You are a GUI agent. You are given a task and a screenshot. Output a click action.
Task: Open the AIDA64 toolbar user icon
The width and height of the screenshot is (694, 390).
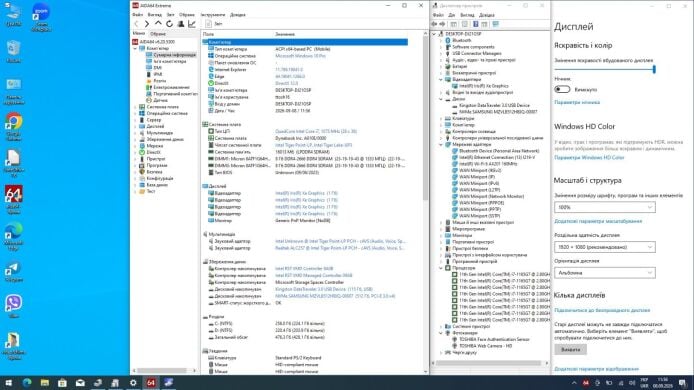(x=181, y=24)
